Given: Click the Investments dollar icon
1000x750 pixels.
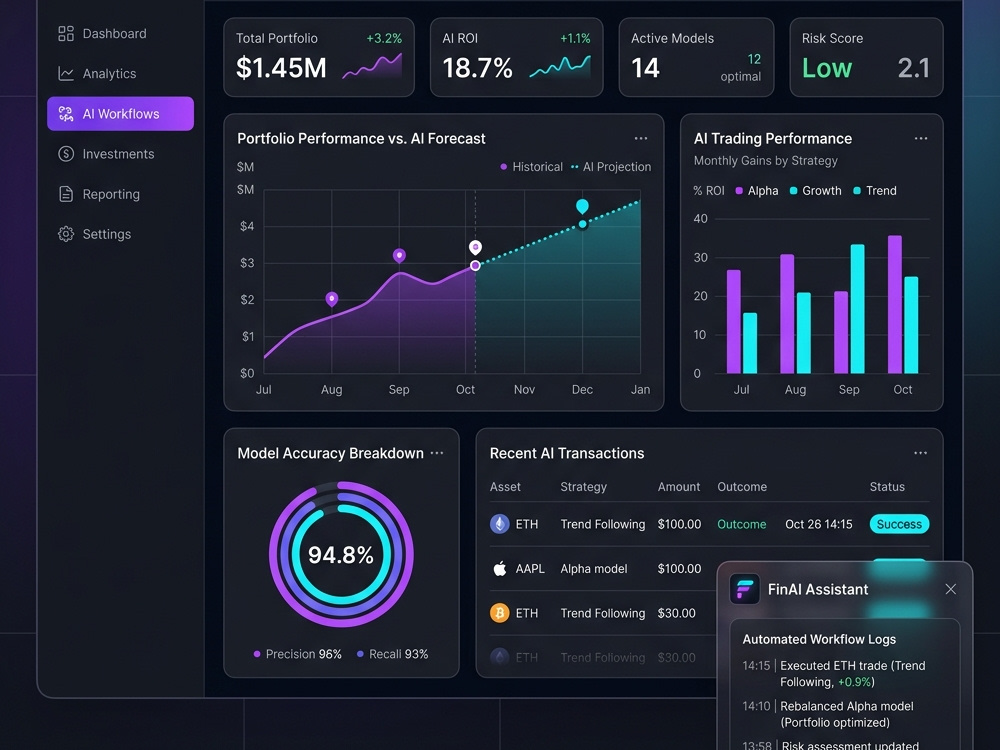Looking at the screenshot, I should [66, 154].
